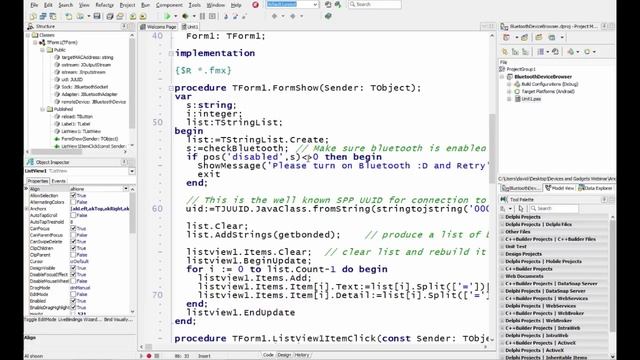Screen dimensions: 640x360
Task: Open the Object Inspector component selector dropdown
Action: 132,171
